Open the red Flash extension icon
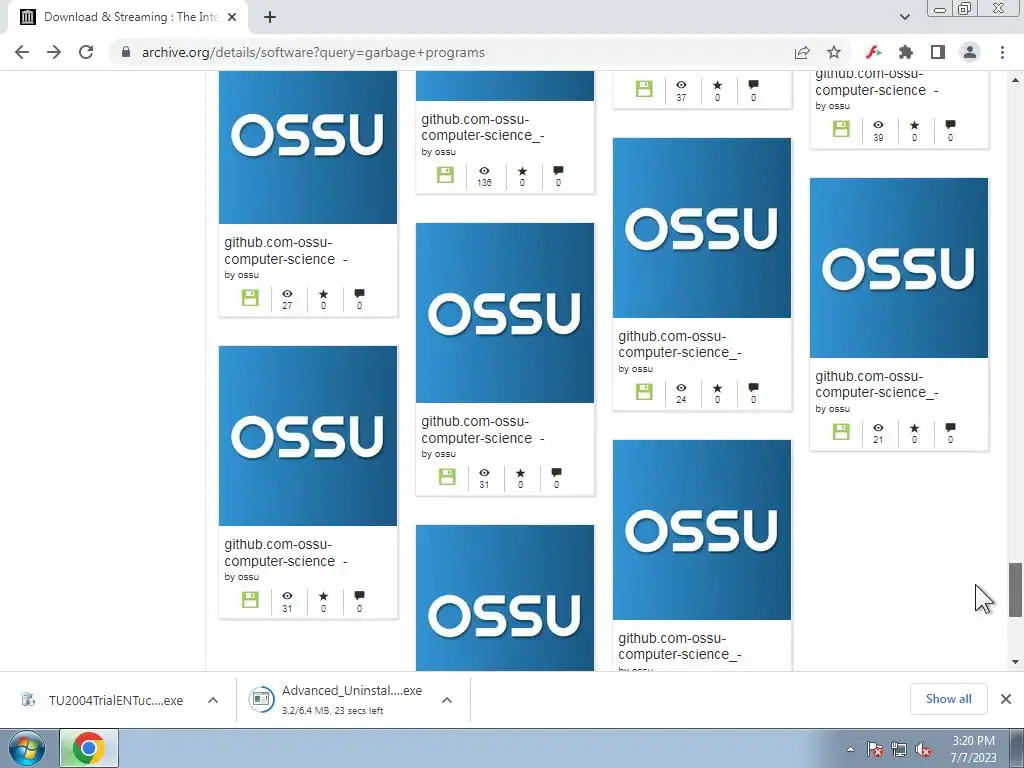1024x768 pixels. pos(873,52)
